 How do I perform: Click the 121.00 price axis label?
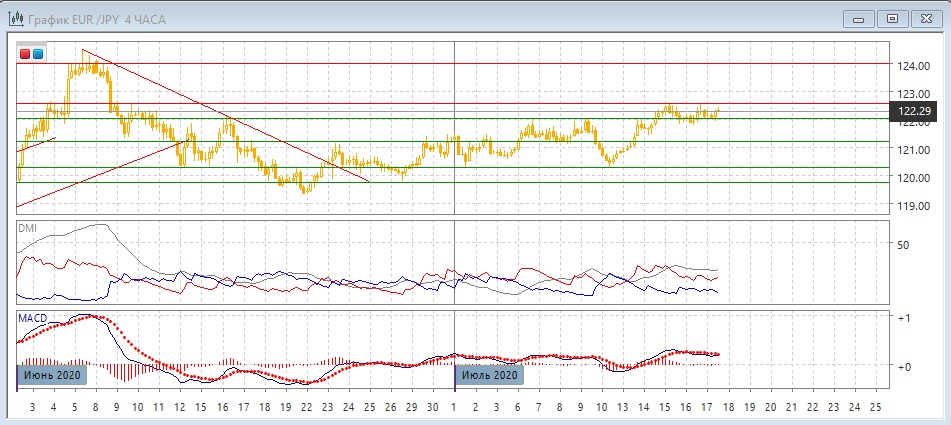pyautogui.click(x=914, y=150)
